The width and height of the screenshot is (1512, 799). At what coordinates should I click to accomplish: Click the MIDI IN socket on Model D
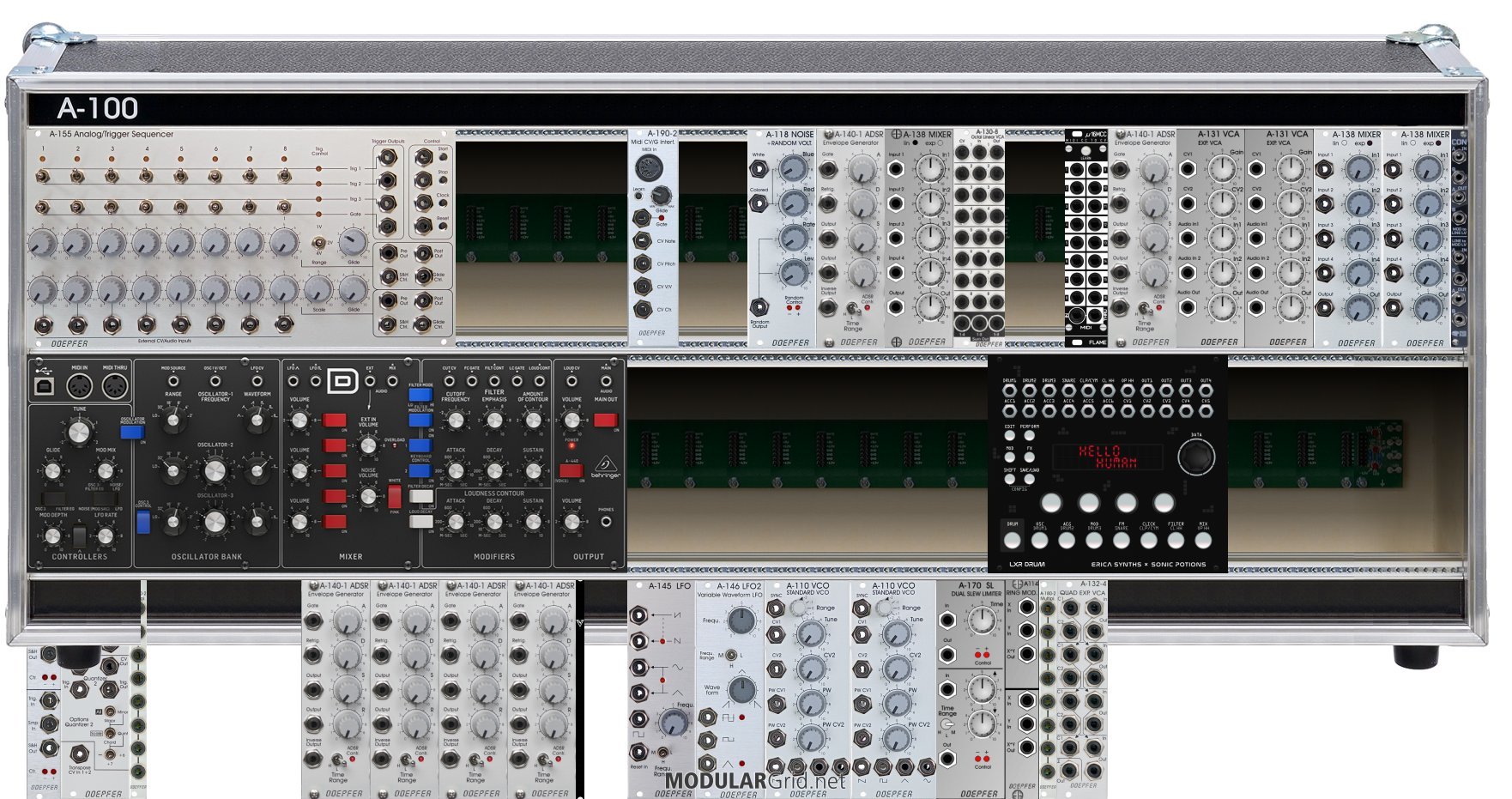[x=80, y=386]
